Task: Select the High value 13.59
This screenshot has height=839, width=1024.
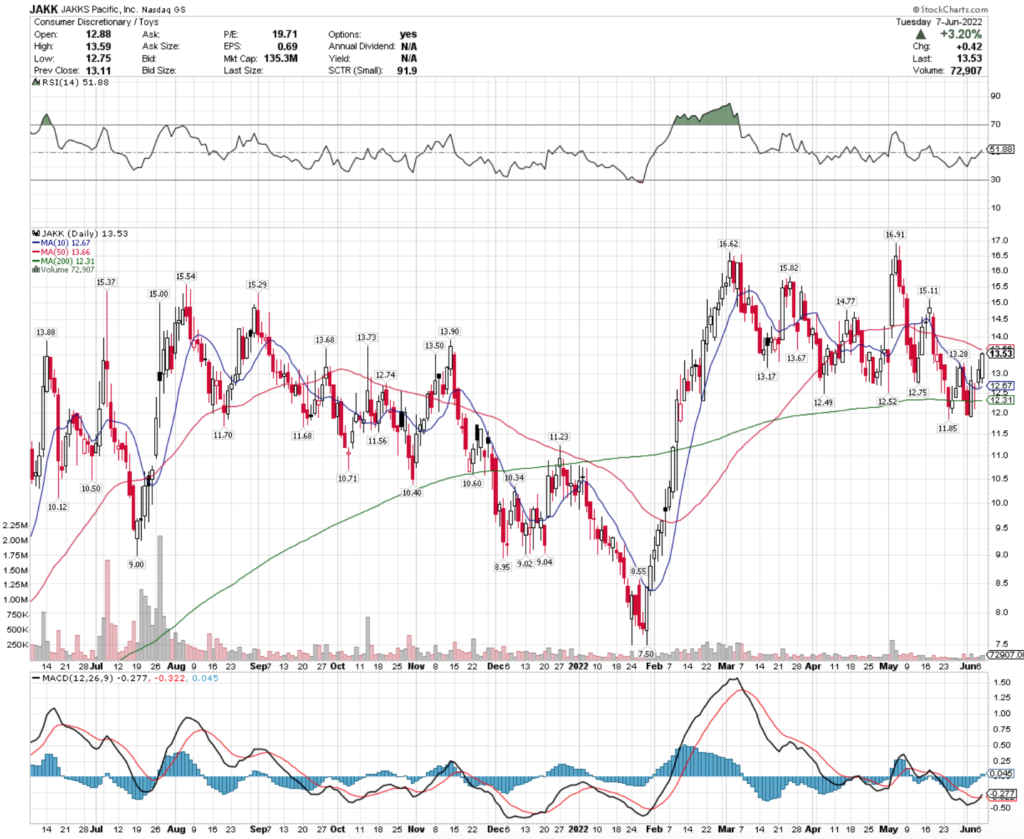Action: [x=98, y=46]
